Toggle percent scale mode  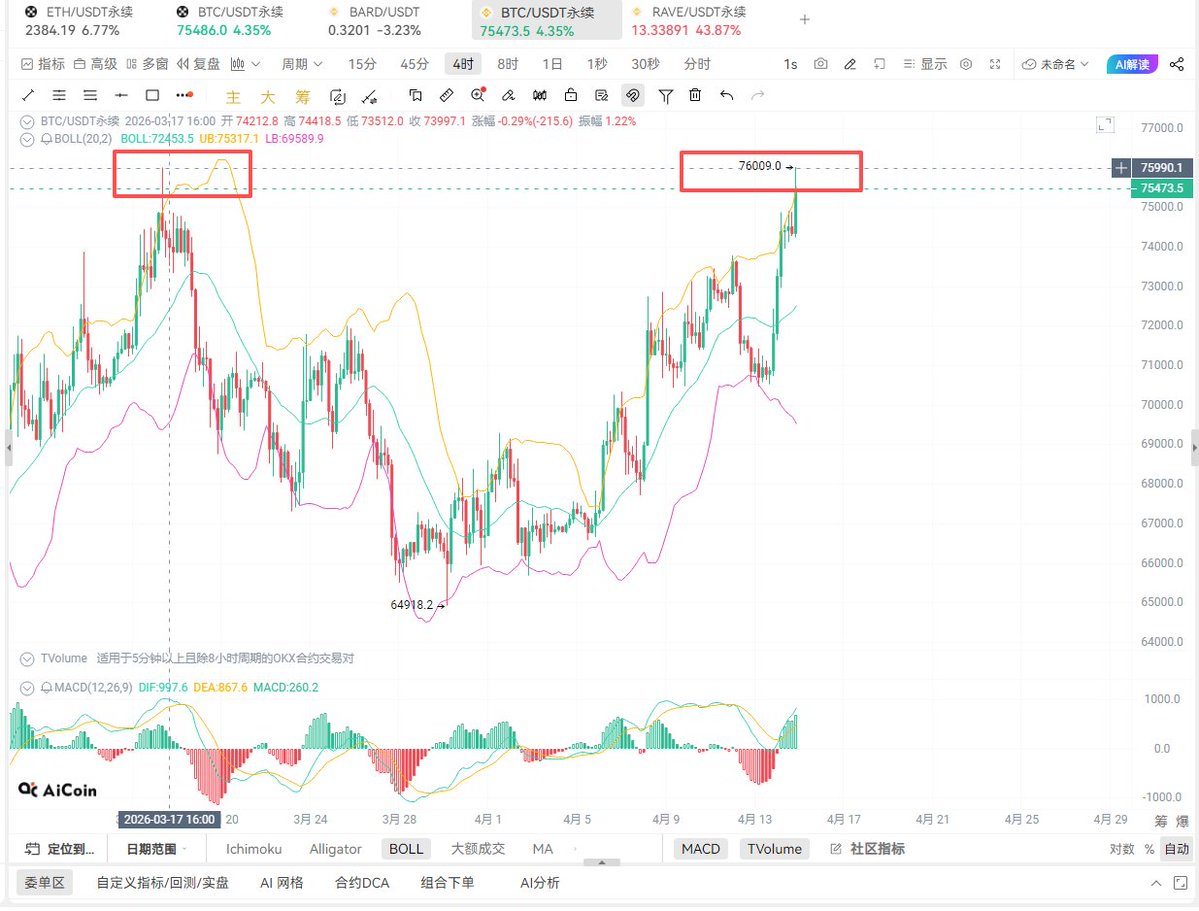(x=1149, y=849)
